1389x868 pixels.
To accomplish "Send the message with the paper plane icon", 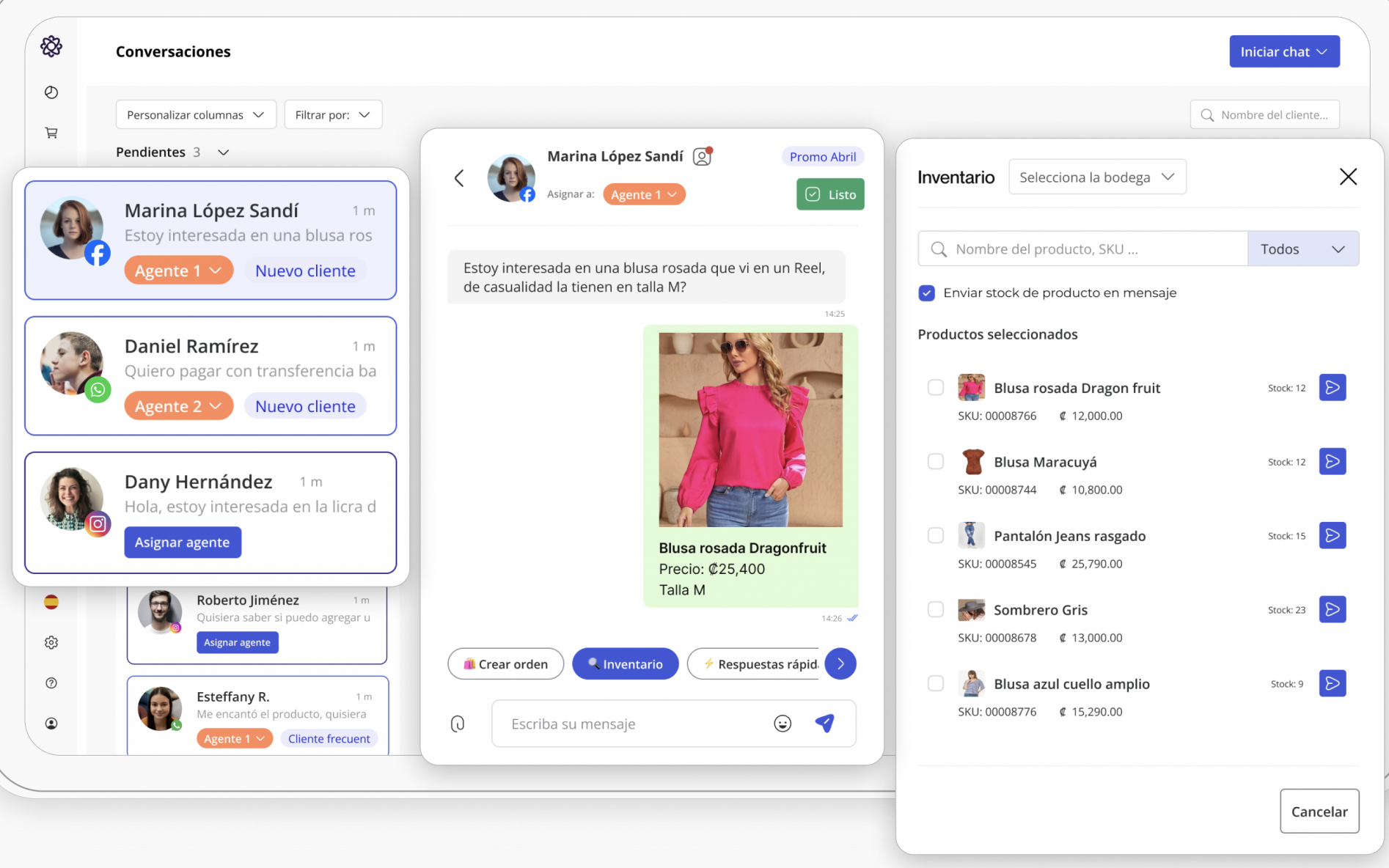I will pos(826,723).
